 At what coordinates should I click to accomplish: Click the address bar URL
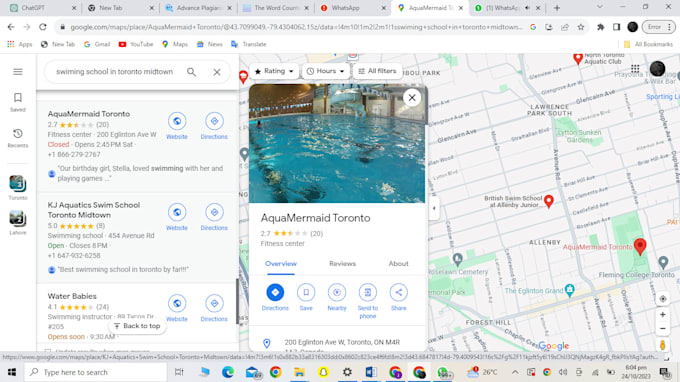(x=296, y=27)
